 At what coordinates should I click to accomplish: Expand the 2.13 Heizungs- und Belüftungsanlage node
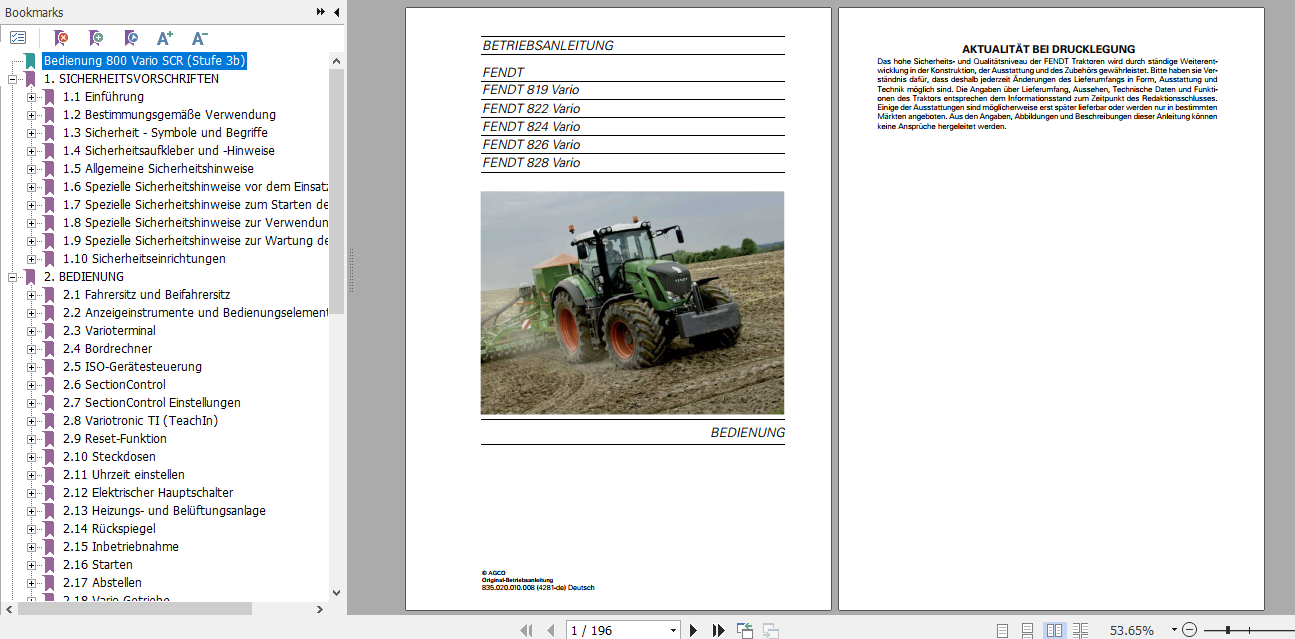(x=32, y=511)
